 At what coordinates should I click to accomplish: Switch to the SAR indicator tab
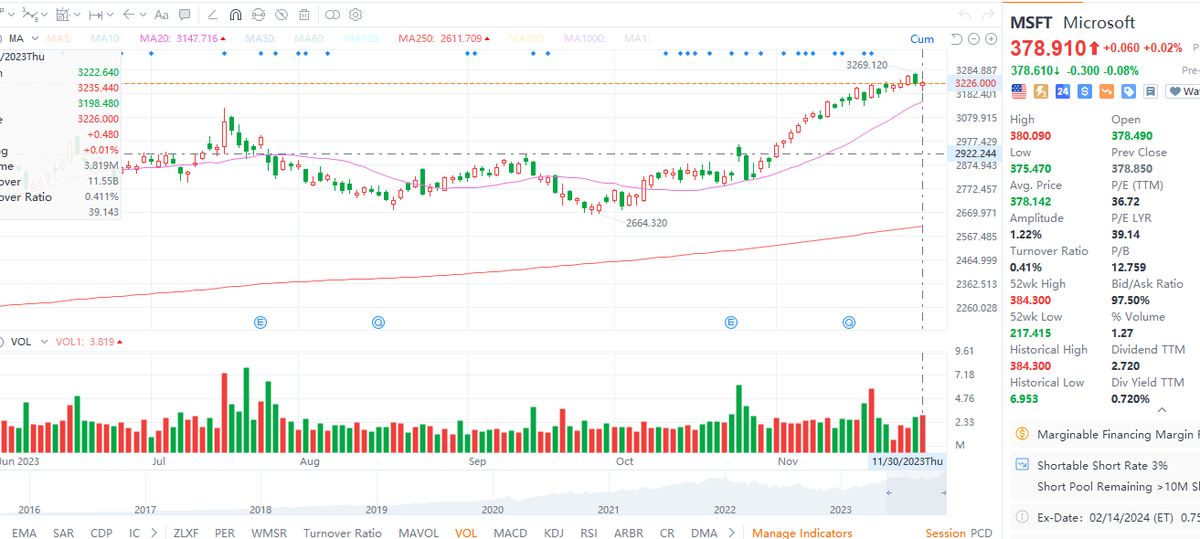point(63,533)
